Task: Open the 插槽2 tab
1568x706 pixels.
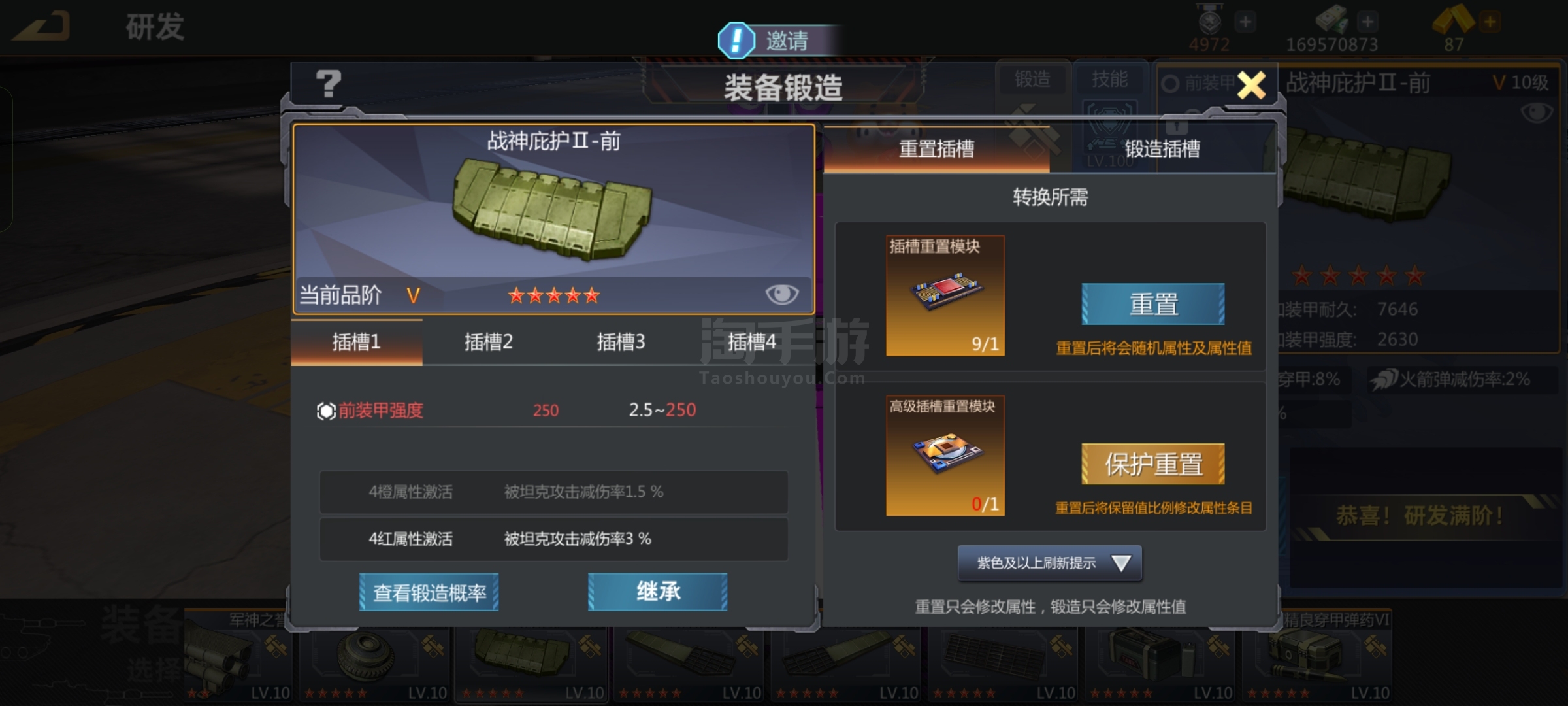Action: pyautogui.click(x=488, y=342)
